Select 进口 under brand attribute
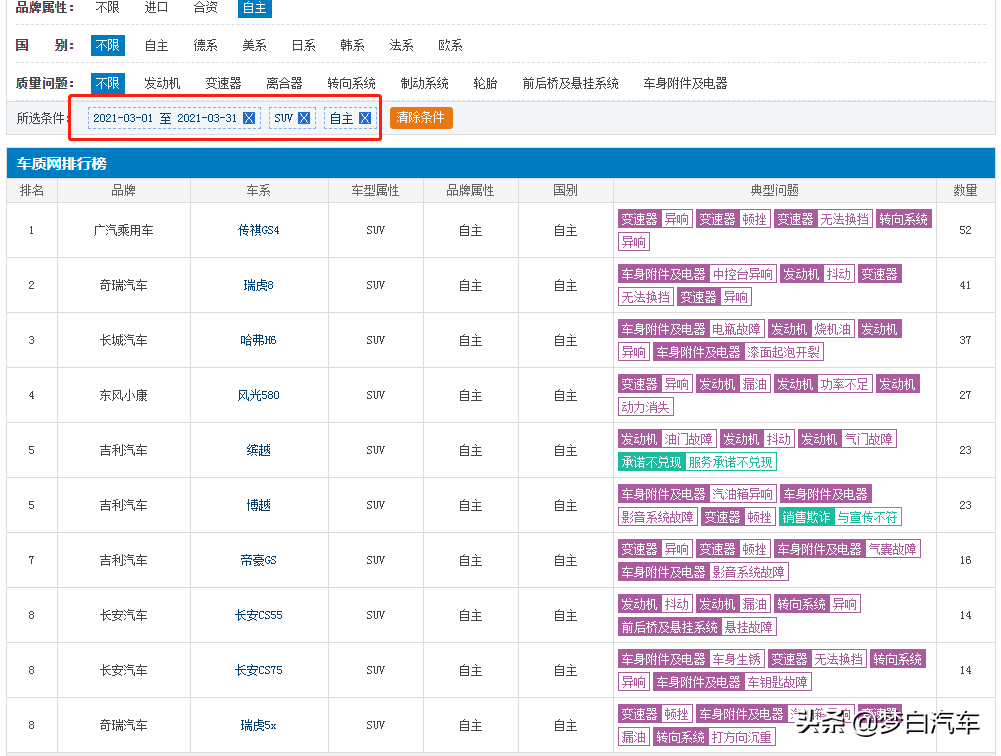The width and height of the screenshot is (1001, 756). 156,8
